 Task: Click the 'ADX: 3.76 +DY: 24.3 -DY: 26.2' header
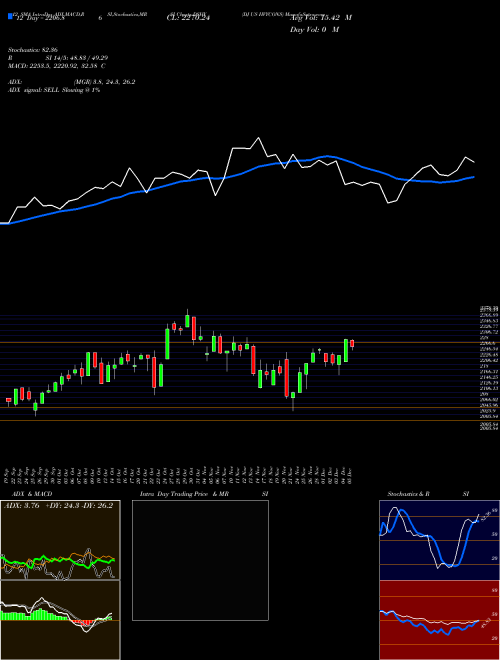[58, 506]
